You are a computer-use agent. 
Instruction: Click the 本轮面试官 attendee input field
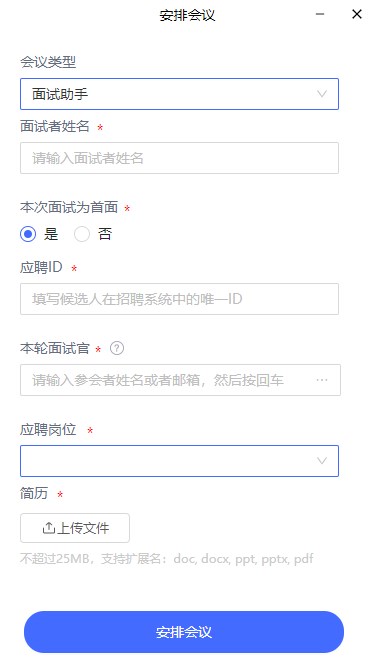180,380
